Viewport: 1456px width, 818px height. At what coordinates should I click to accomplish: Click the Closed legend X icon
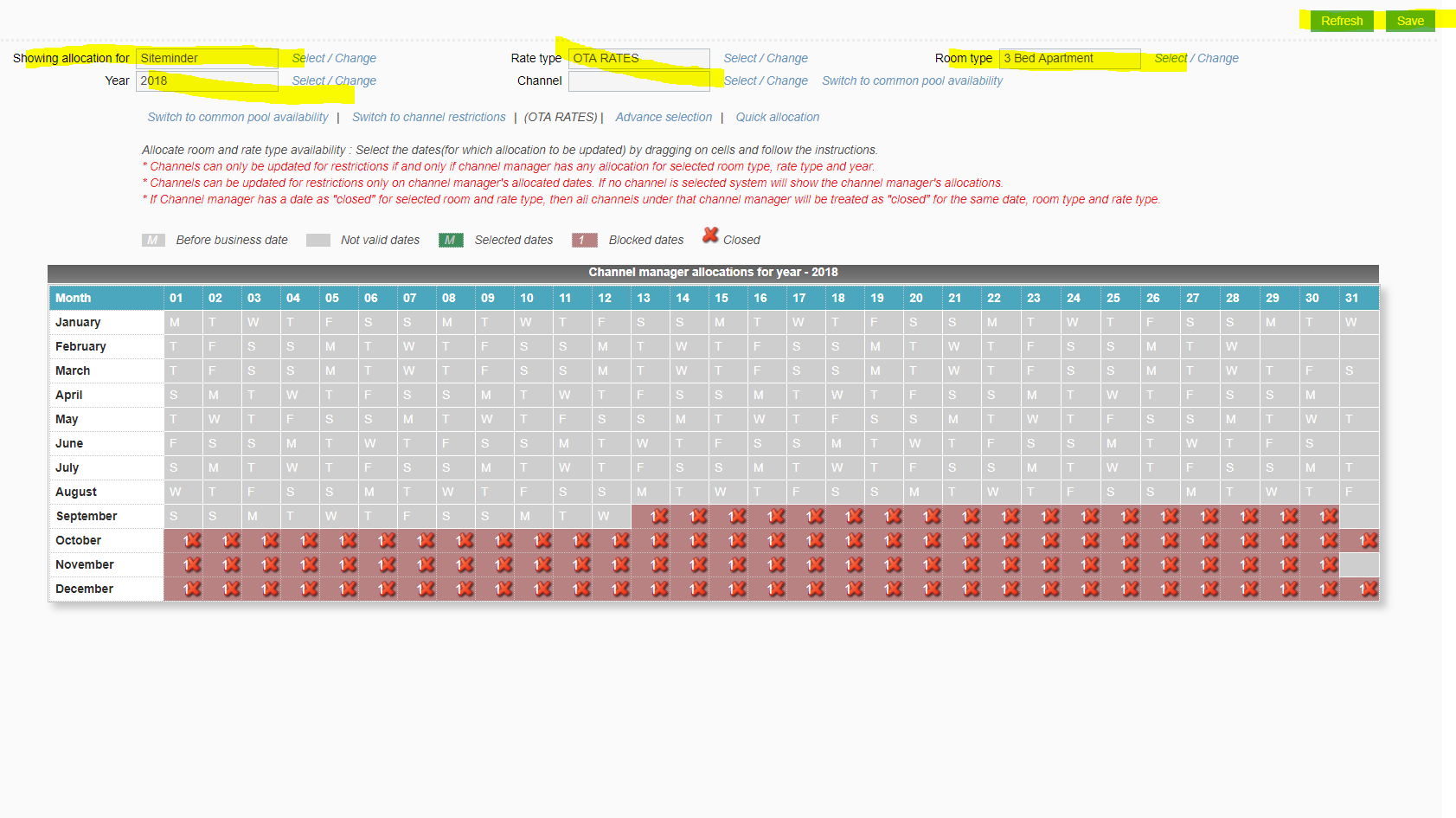click(710, 235)
